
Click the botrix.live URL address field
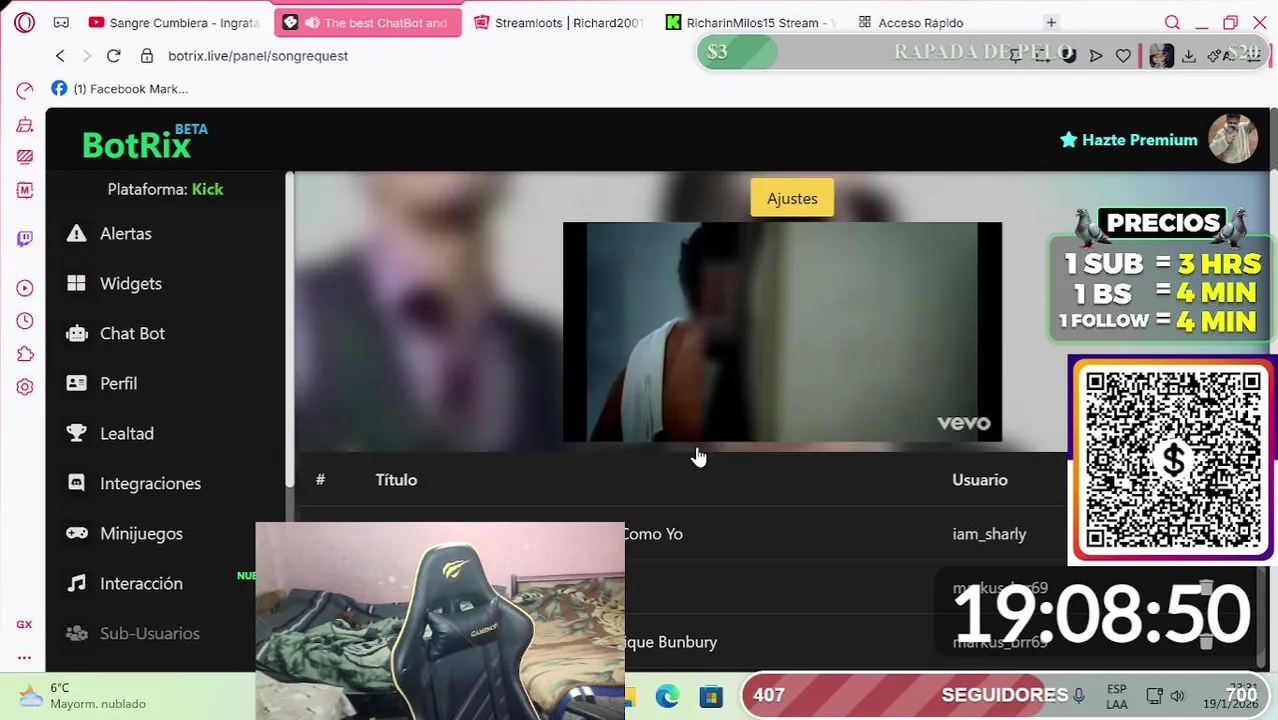(x=258, y=56)
